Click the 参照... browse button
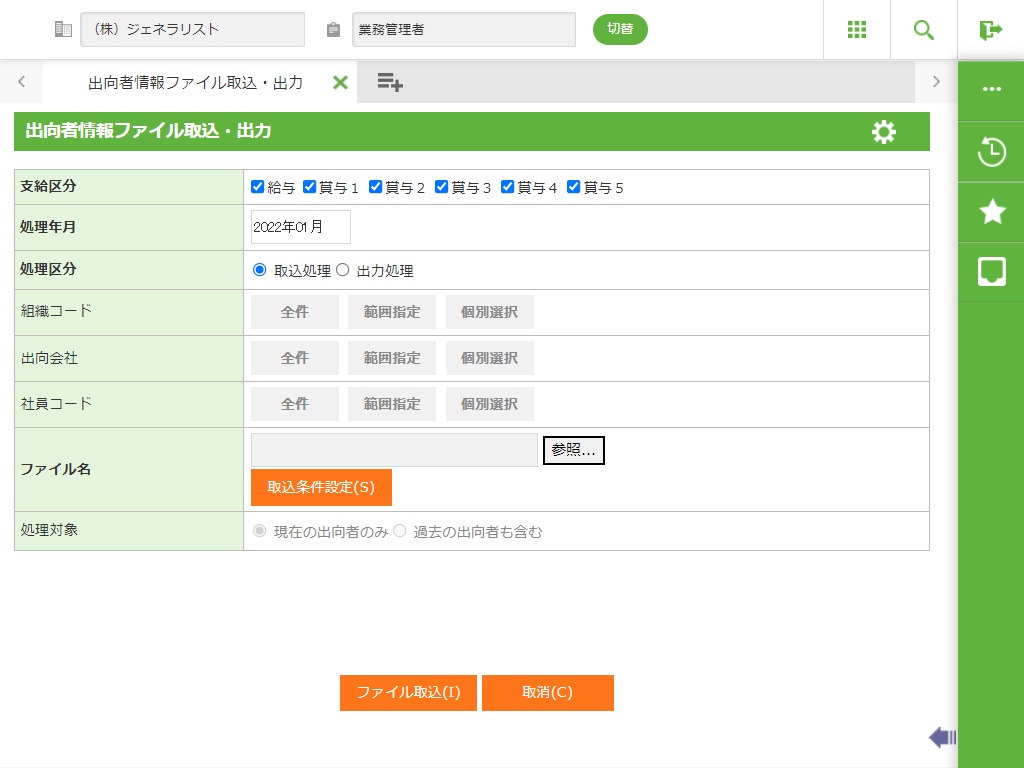The width and height of the screenshot is (1024, 768). [573, 451]
